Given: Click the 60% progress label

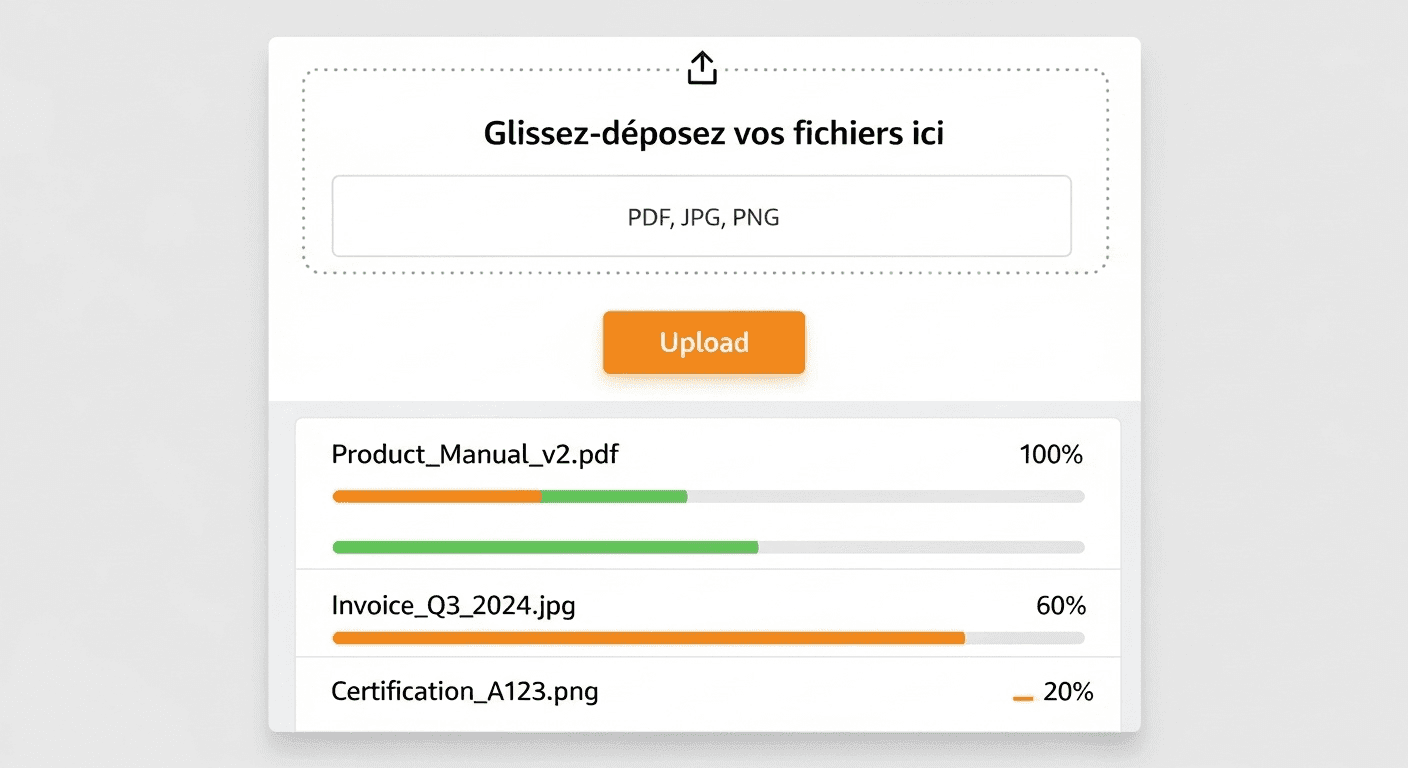Looking at the screenshot, I should pyautogui.click(x=1059, y=605).
